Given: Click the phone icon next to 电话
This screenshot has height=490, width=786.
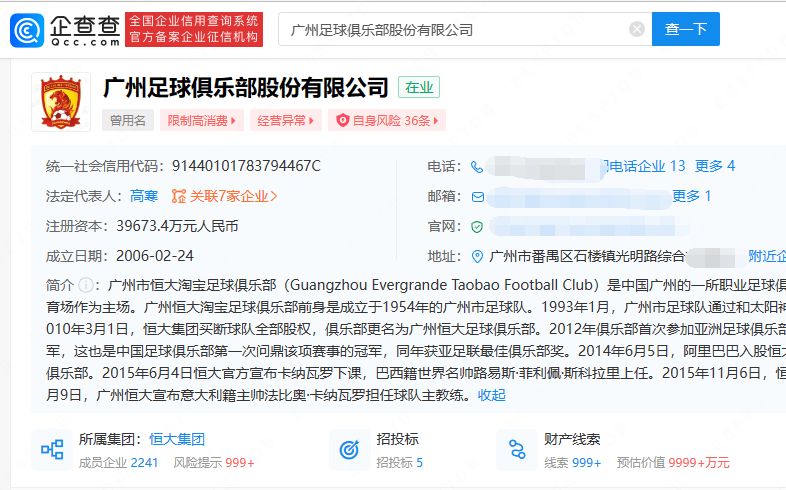Looking at the screenshot, I should pyautogui.click(x=477, y=166).
